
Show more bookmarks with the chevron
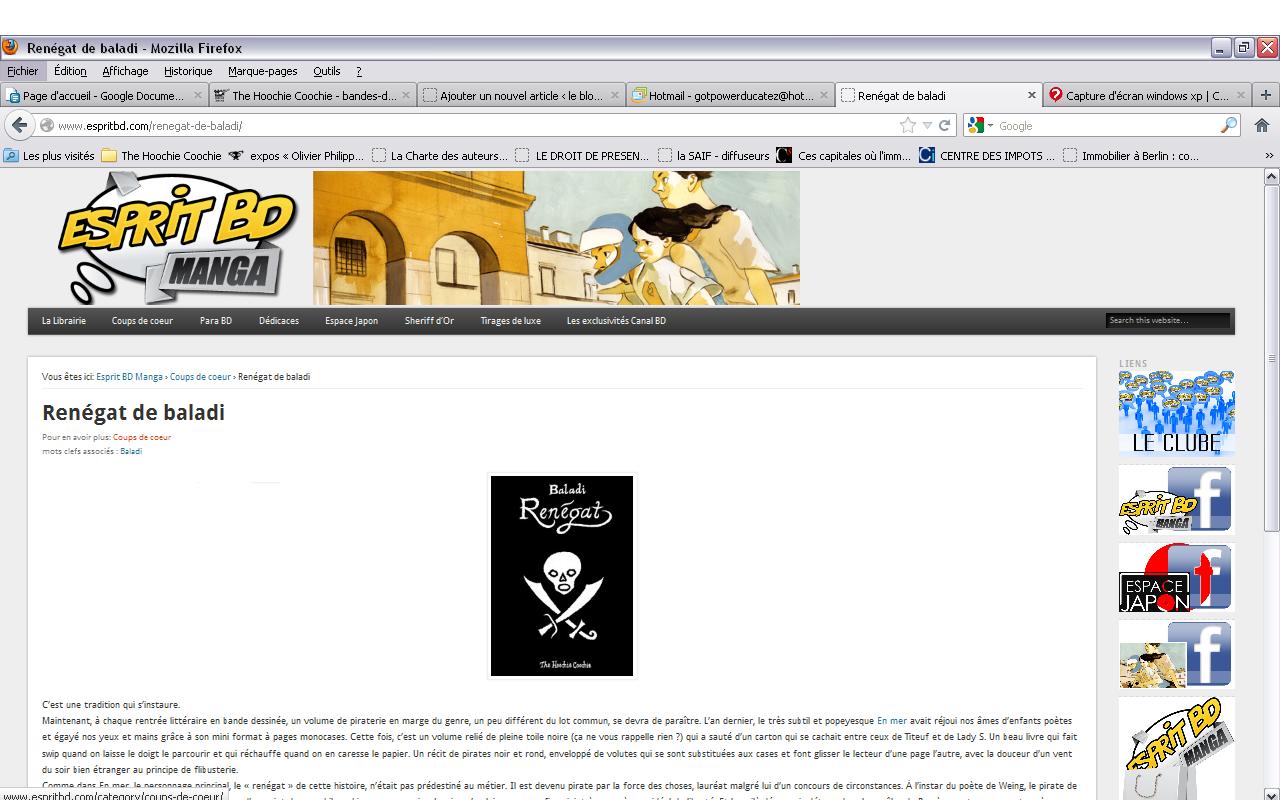(1269, 155)
